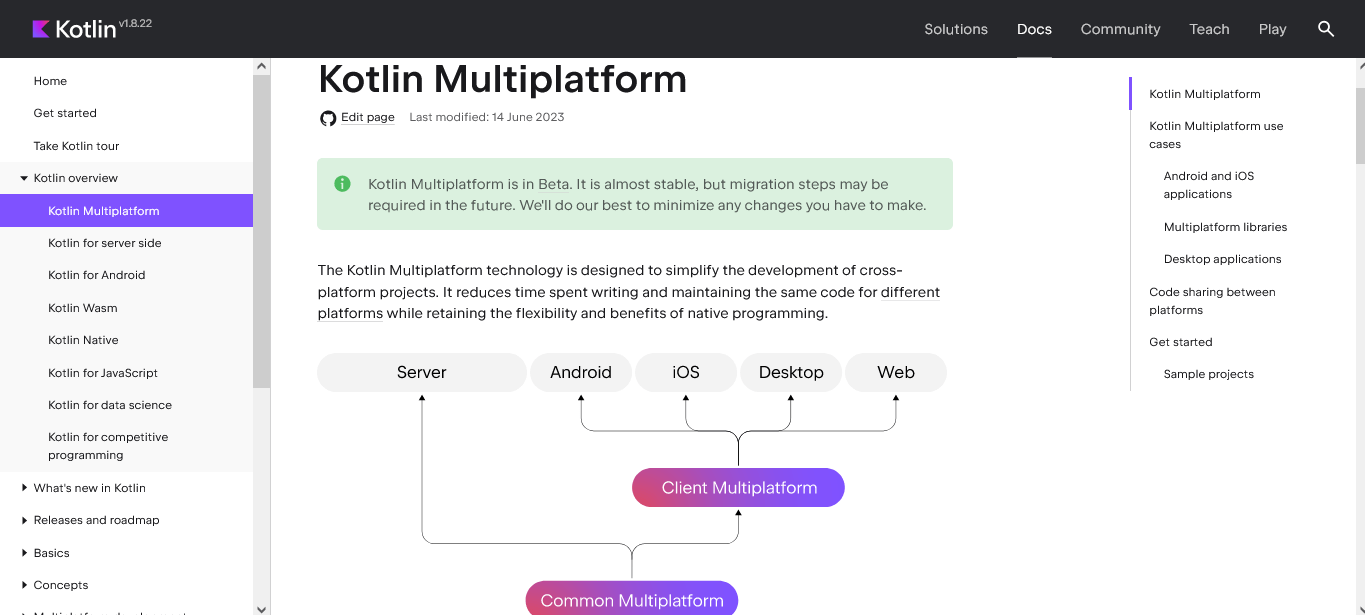Jump to Desktop applications section
The width and height of the screenshot is (1365, 615).
[1222, 259]
